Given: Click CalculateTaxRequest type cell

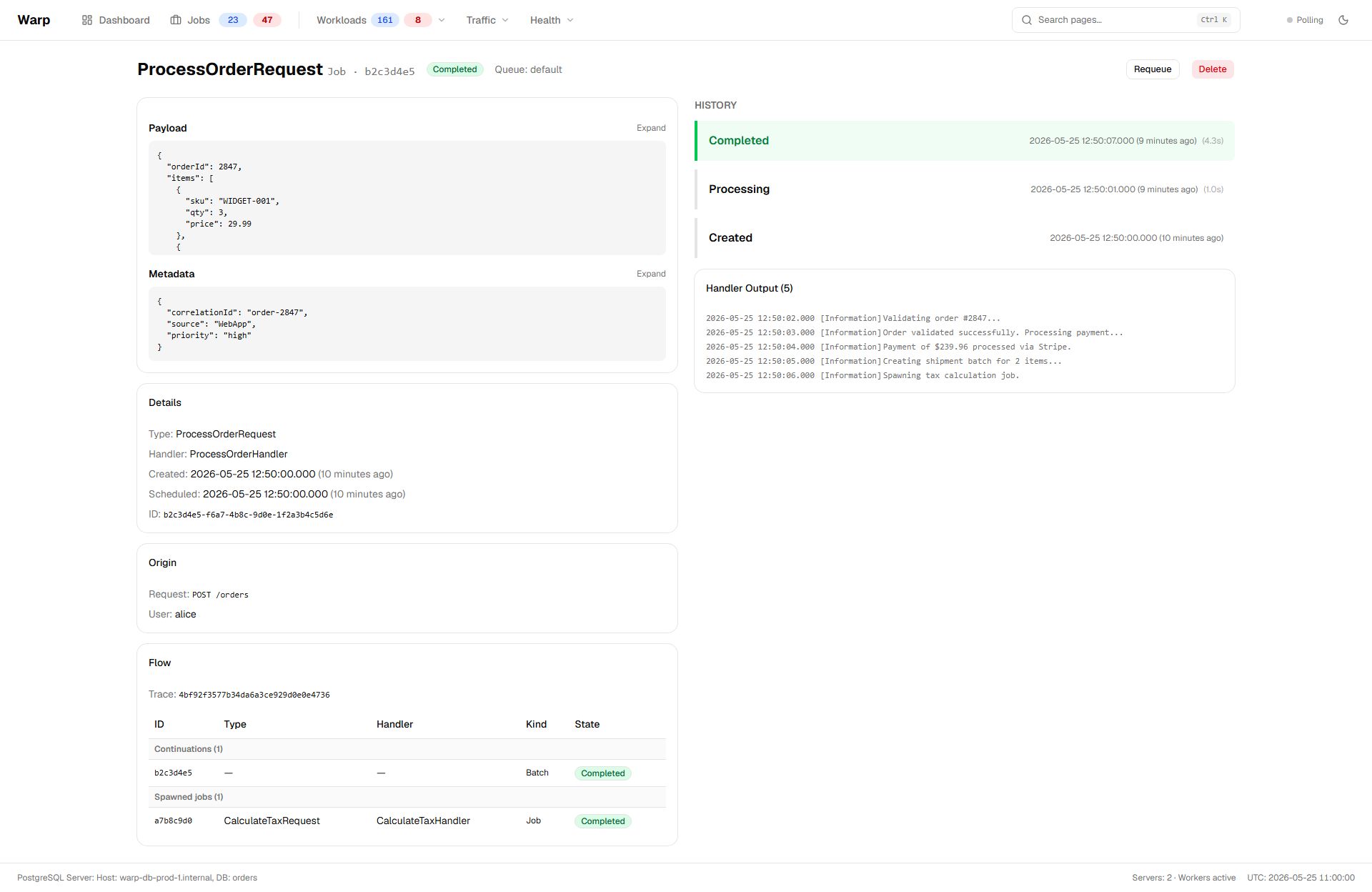Looking at the screenshot, I should coord(272,821).
